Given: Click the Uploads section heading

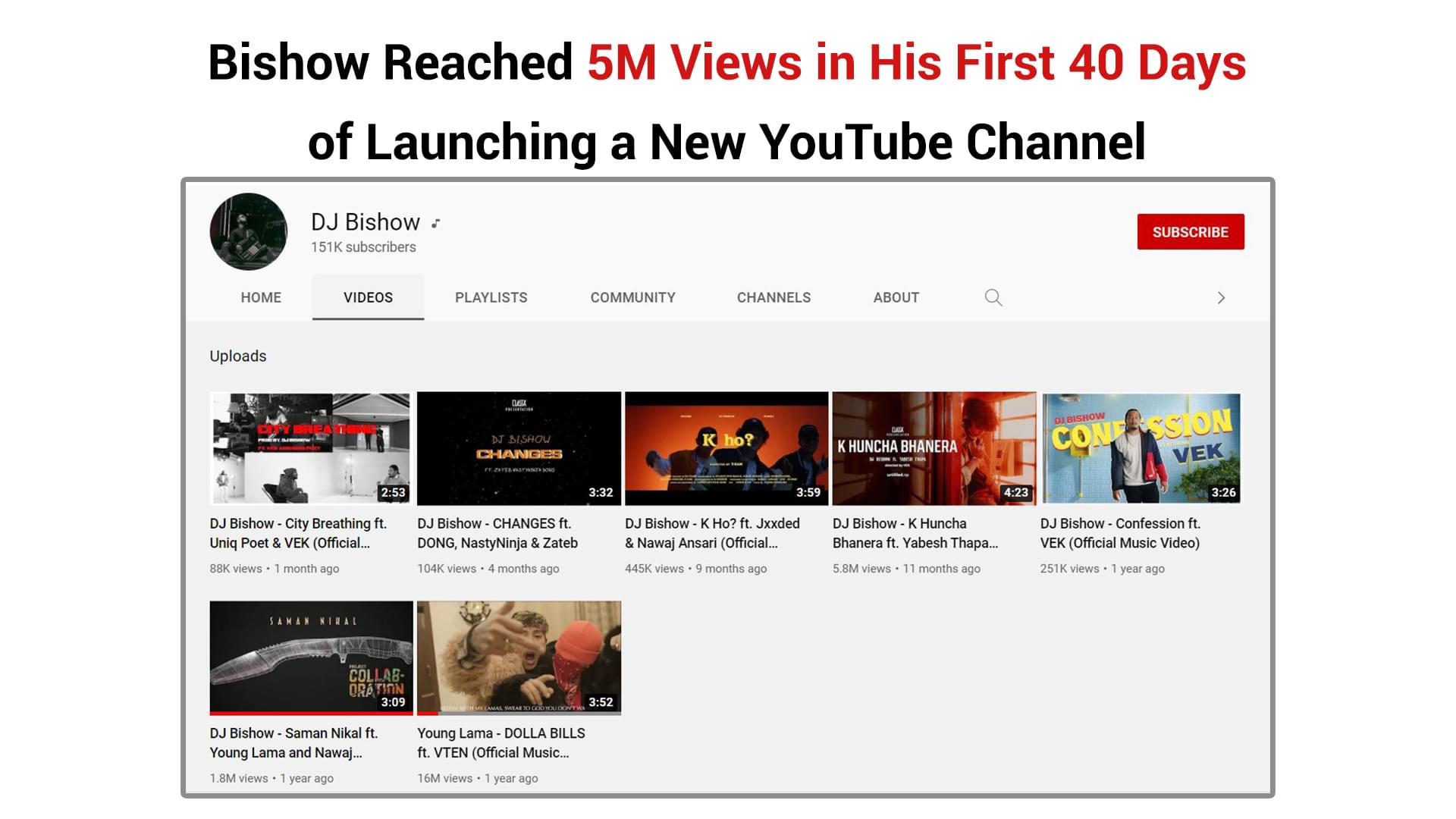Looking at the screenshot, I should coord(238,356).
